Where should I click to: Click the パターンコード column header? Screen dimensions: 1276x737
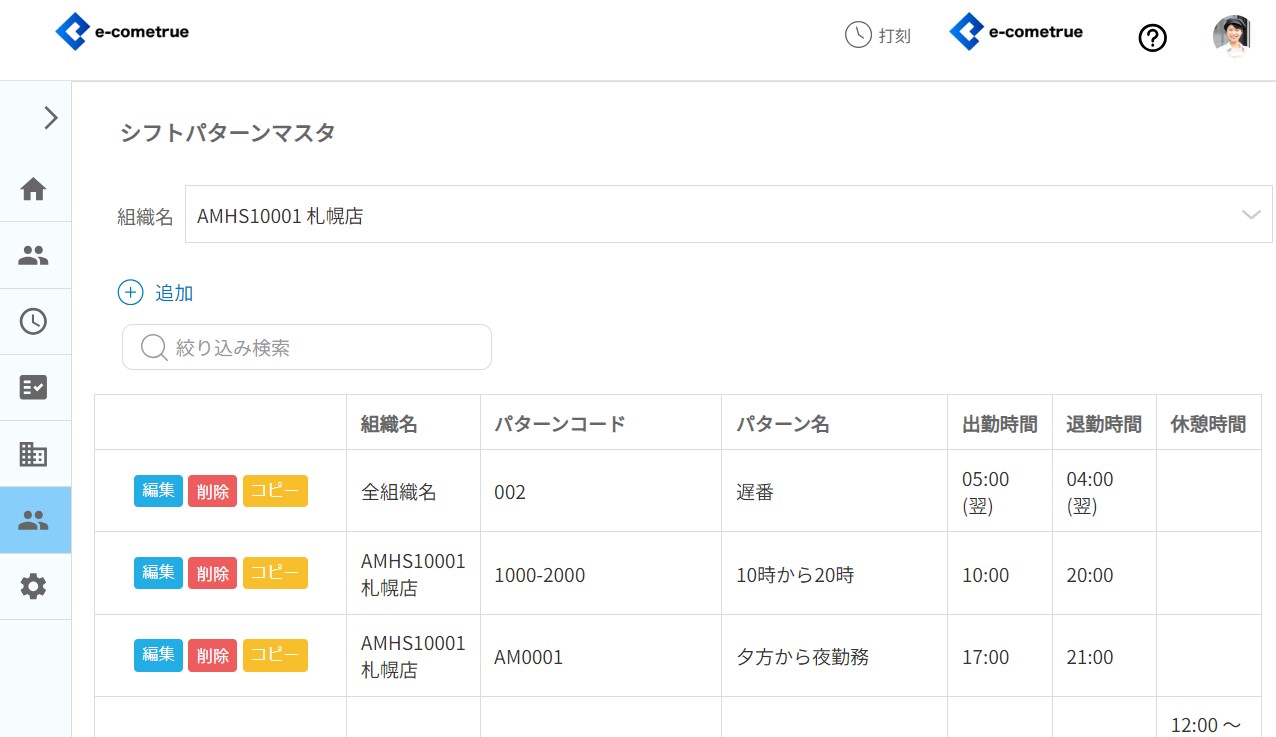pyautogui.click(x=560, y=424)
